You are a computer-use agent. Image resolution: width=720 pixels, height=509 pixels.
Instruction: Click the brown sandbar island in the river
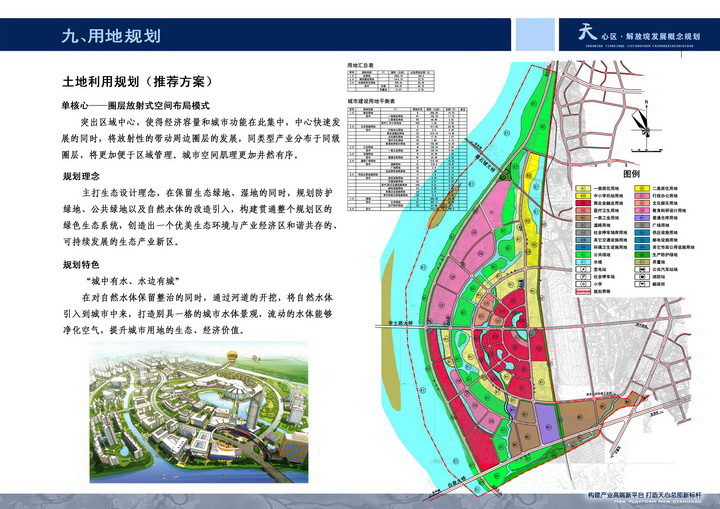389,331
